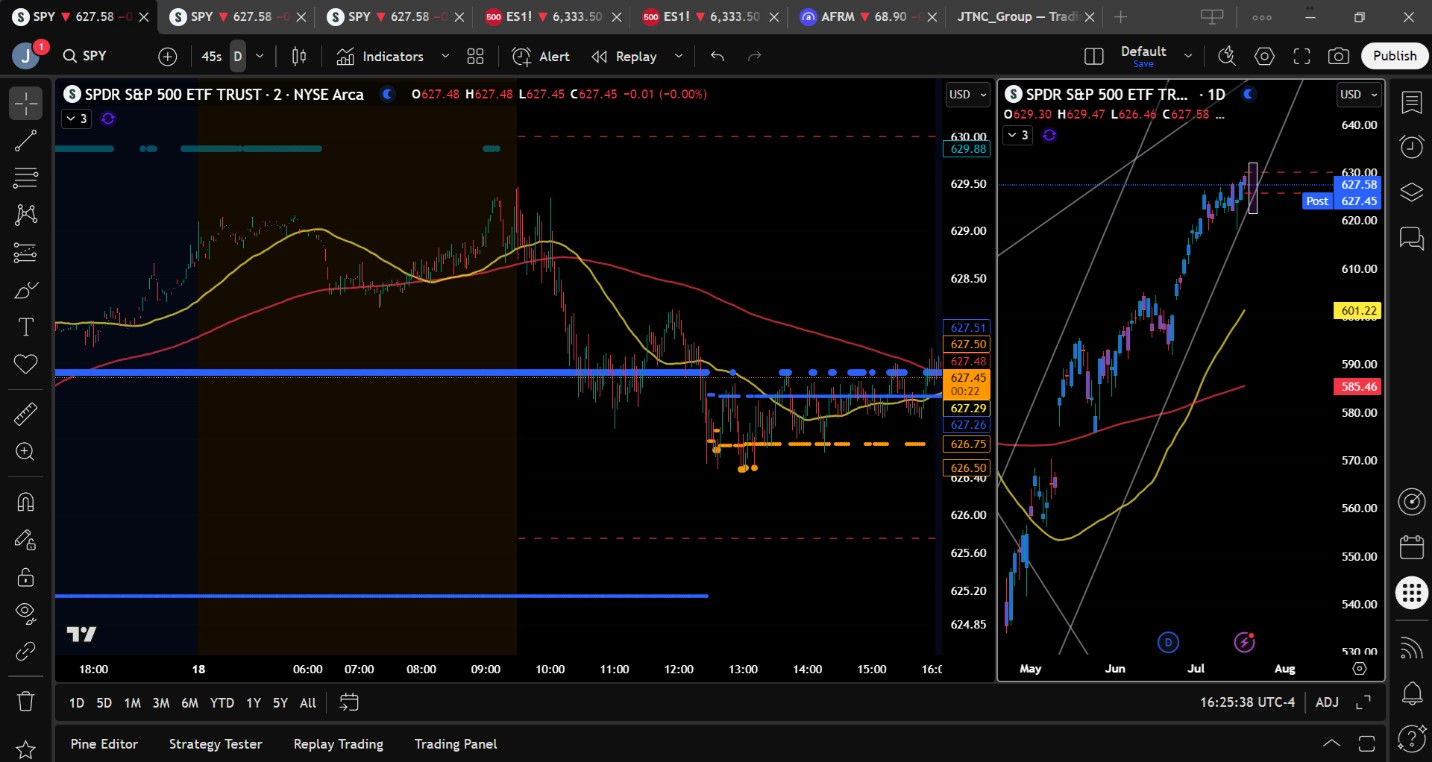Image resolution: width=1432 pixels, height=762 pixels.
Task: Click the Publish button
Action: point(1394,56)
